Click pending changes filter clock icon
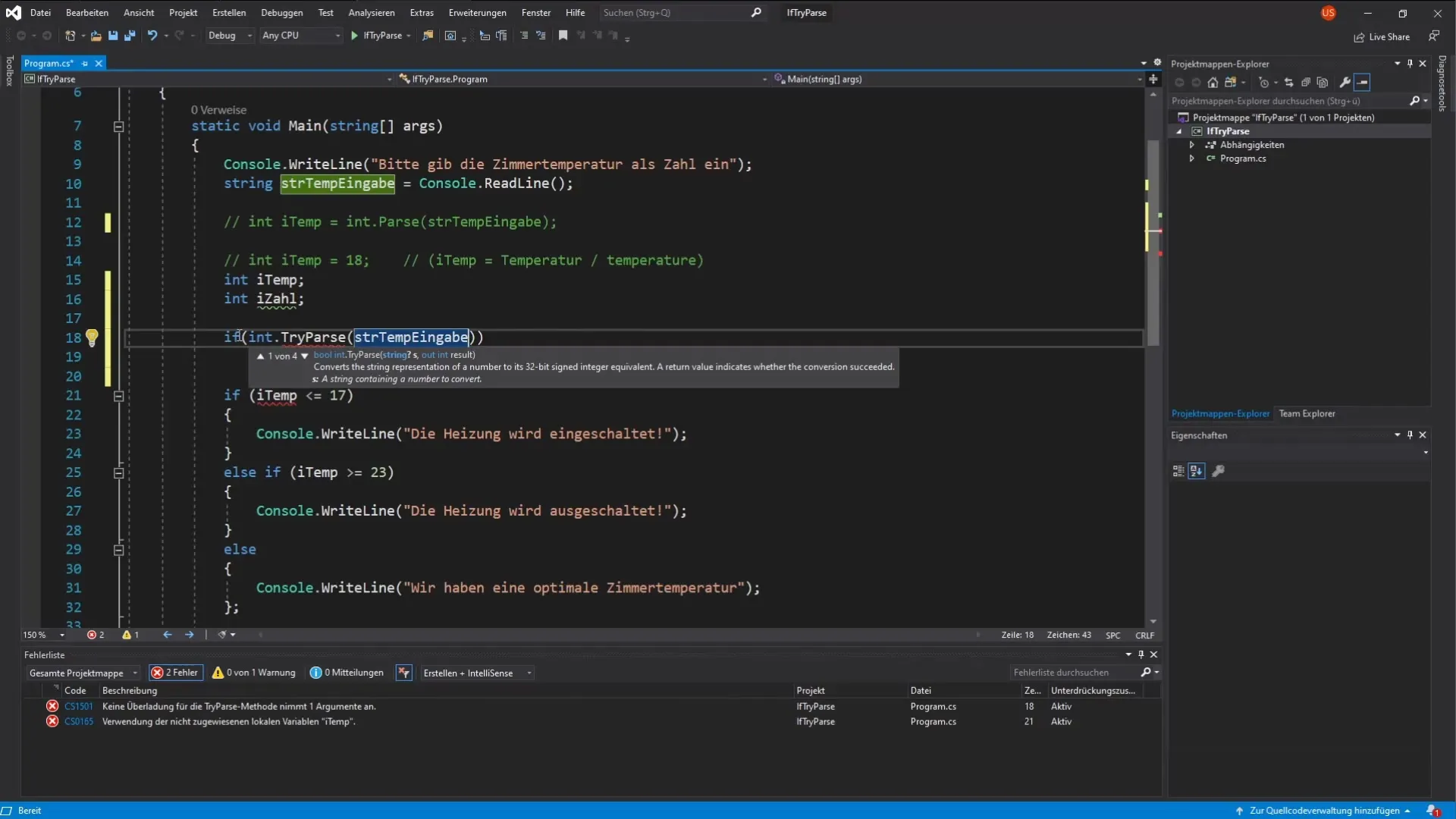The image size is (1456, 819). click(1263, 83)
